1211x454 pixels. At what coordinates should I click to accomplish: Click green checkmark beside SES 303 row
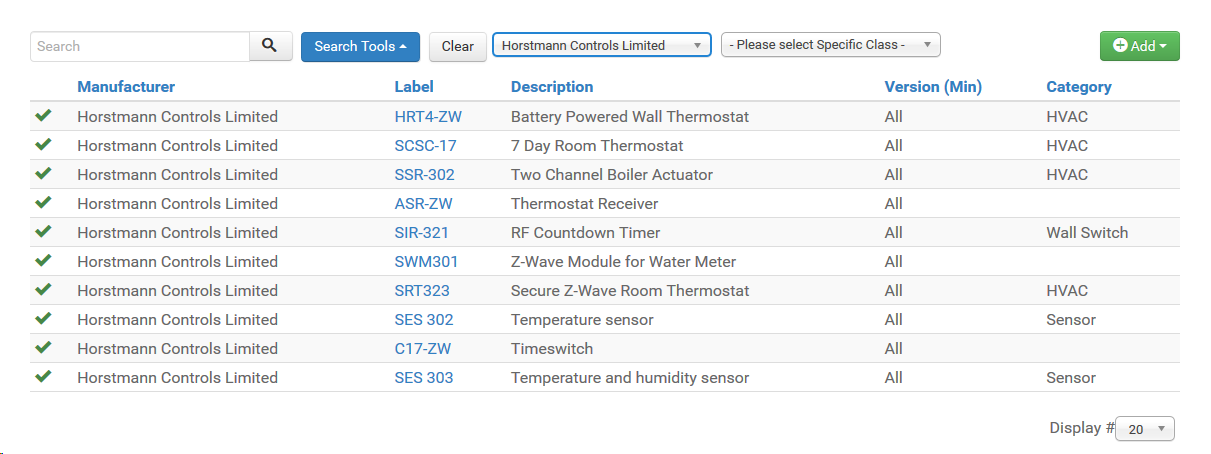(x=43, y=377)
